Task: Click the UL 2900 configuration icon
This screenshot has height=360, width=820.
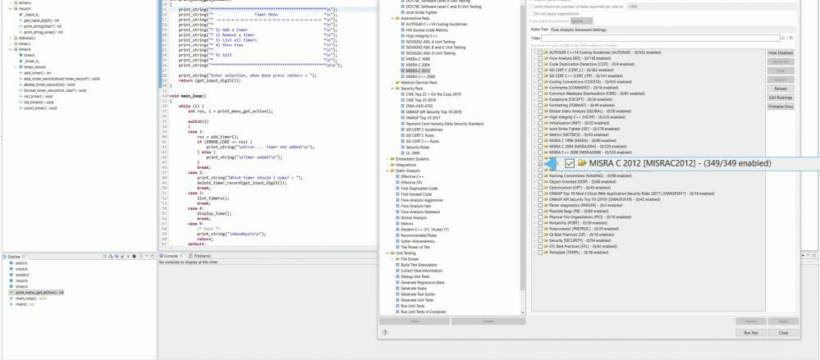Action: 403,153
